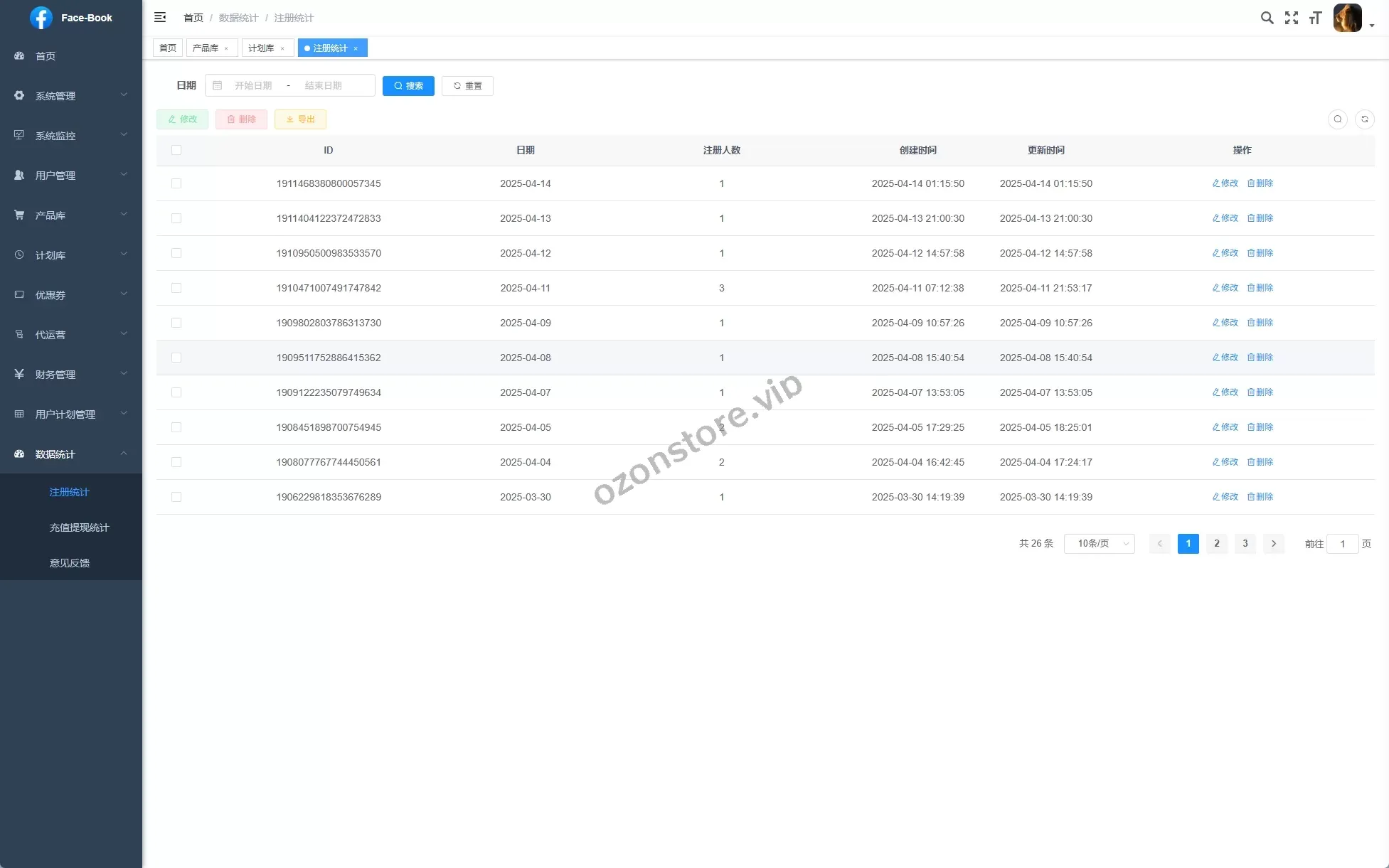Open the 10条/页 page size dropdown
Screen dimensions: 1389x868
tap(1099, 544)
